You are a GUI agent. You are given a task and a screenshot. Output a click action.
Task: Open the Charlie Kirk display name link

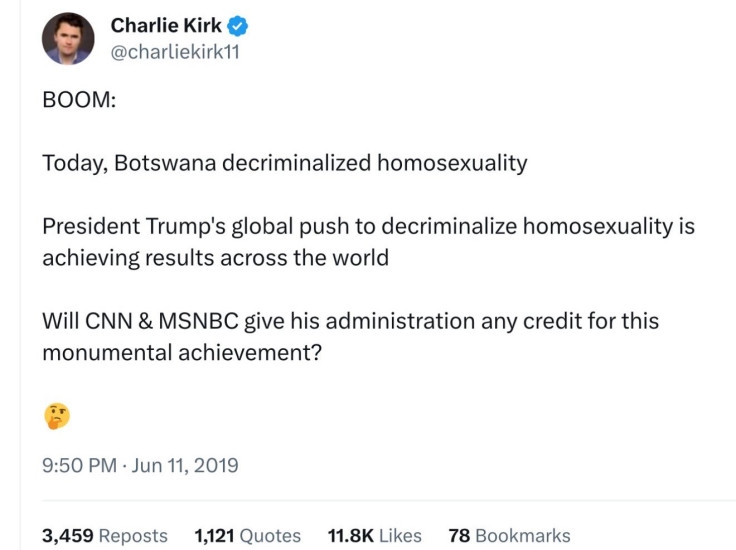tap(166, 25)
